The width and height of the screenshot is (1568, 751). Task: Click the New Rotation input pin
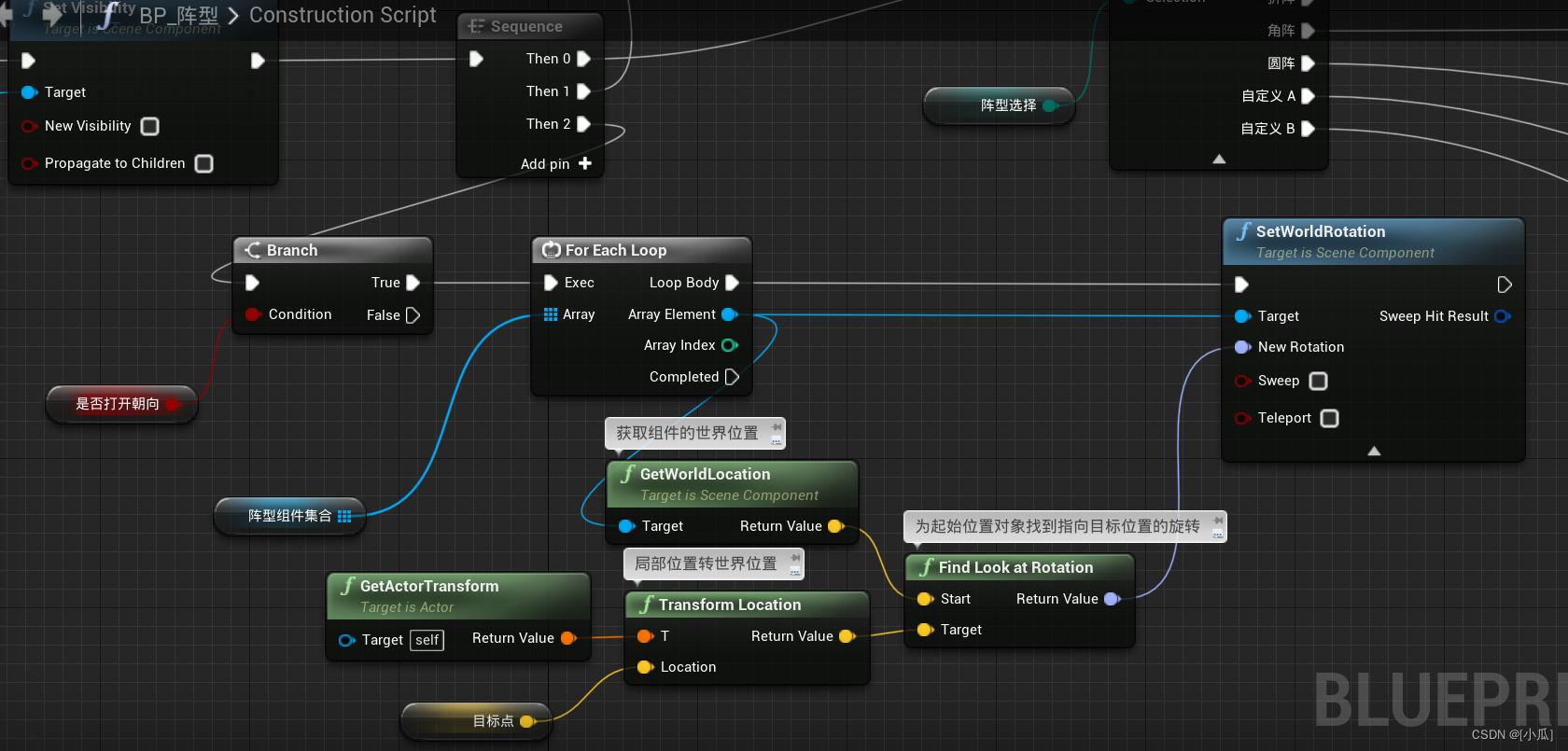(x=1242, y=347)
